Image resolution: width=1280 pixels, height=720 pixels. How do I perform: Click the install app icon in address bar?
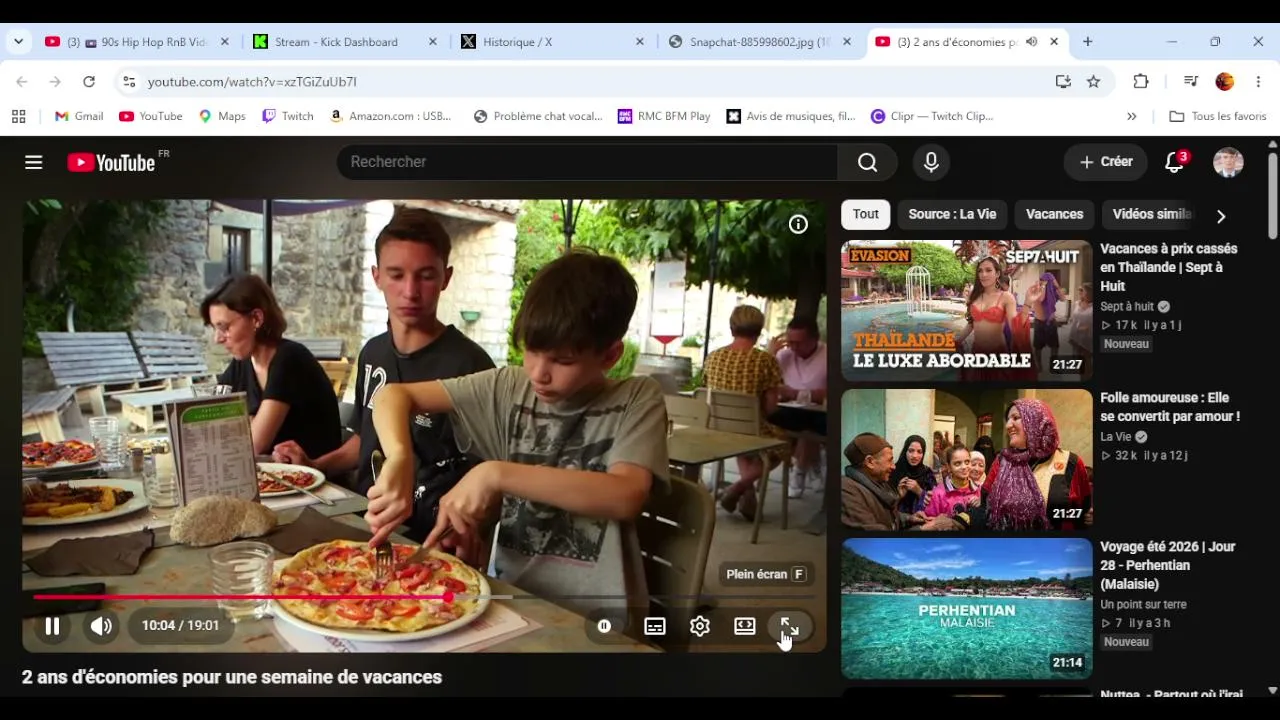[x=1063, y=82]
